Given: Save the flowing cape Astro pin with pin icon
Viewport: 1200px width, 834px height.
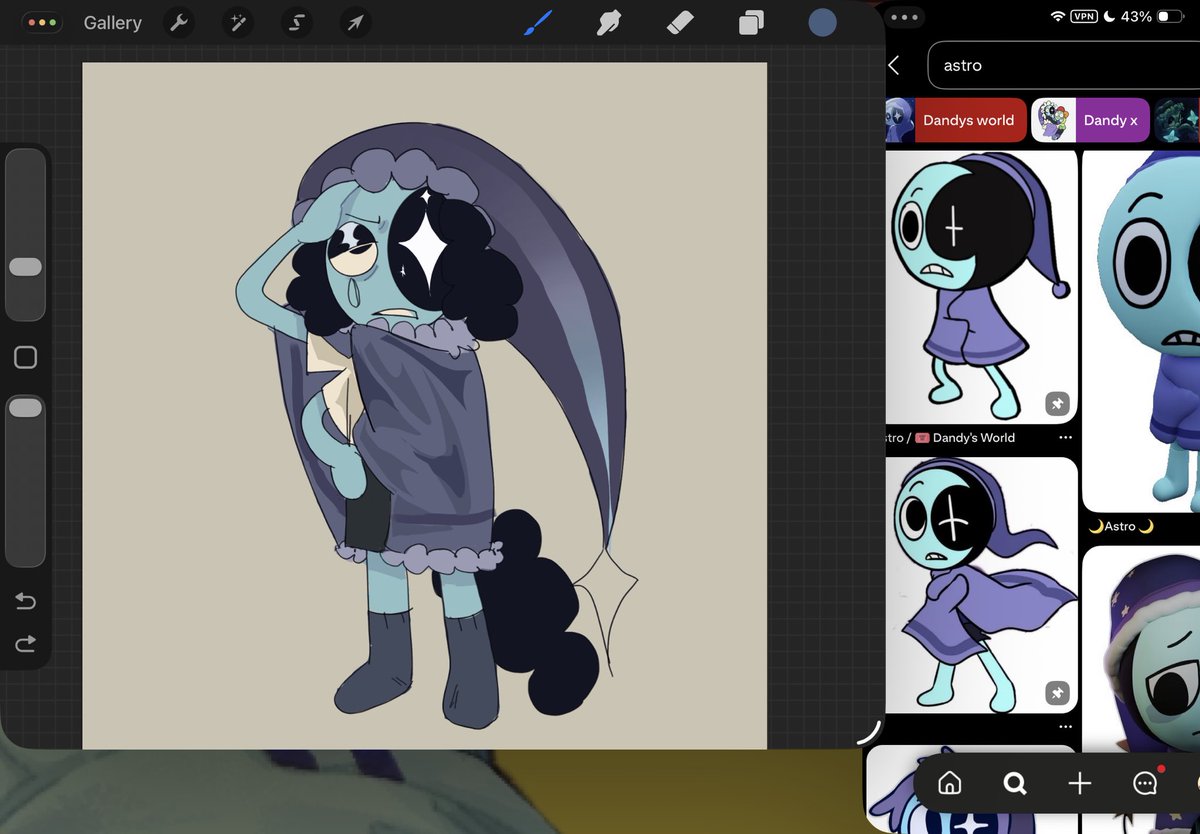Looking at the screenshot, I should [x=1057, y=692].
